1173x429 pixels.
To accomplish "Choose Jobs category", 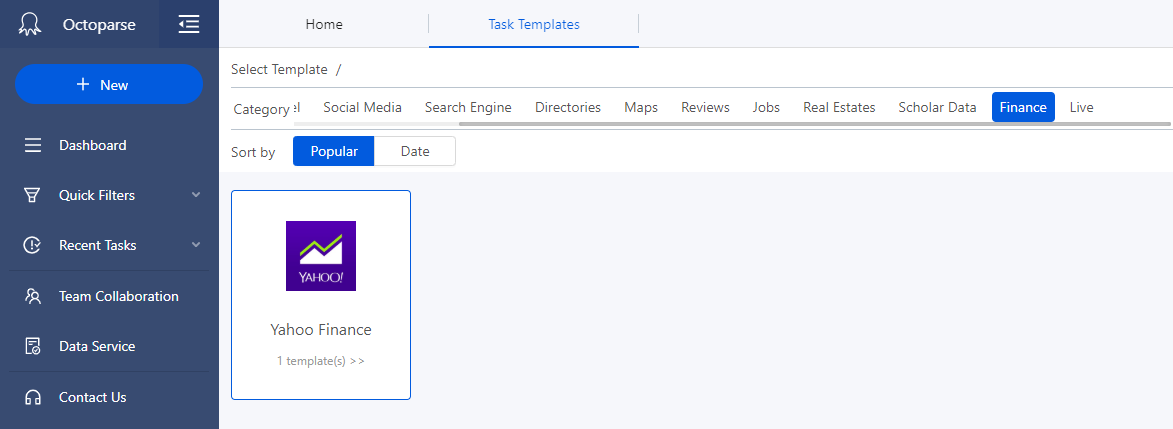I will point(766,107).
